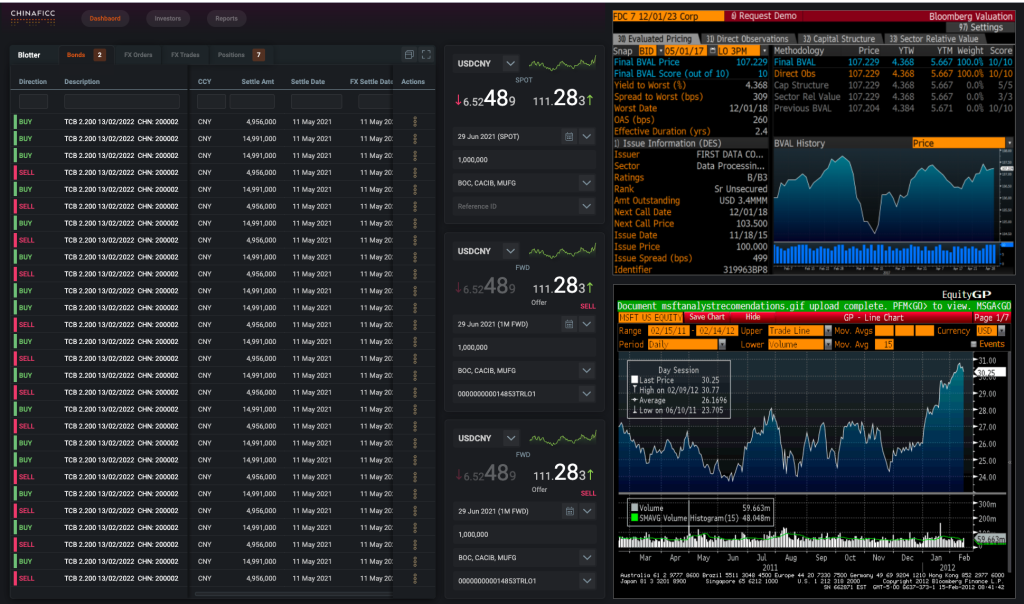This screenshot has width=1024, height=604.
Task: Click the USDCNY sparkline chart in the SPOT panel
Action: tap(562, 63)
